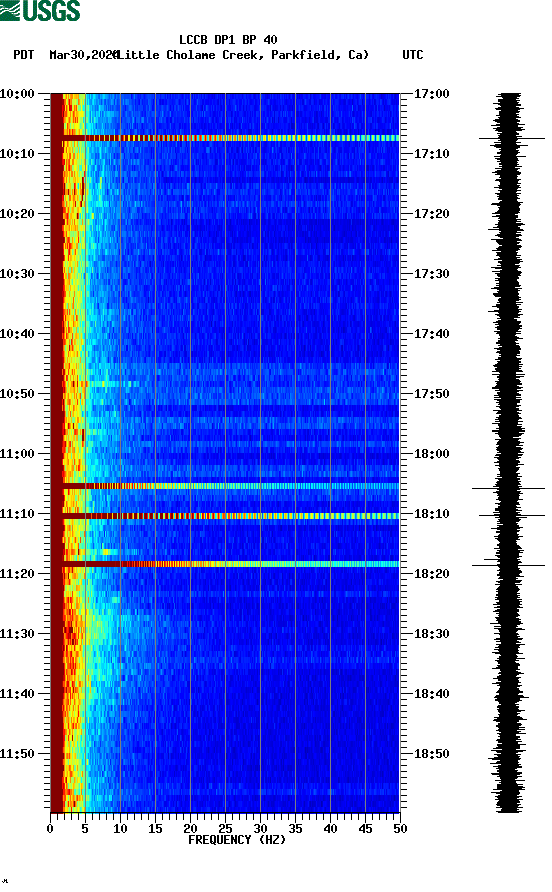Image resolution: width=552 pixels, height=892 pixels.
Task: Click the '40' frequency axis tick
Action: click(330, 829)
